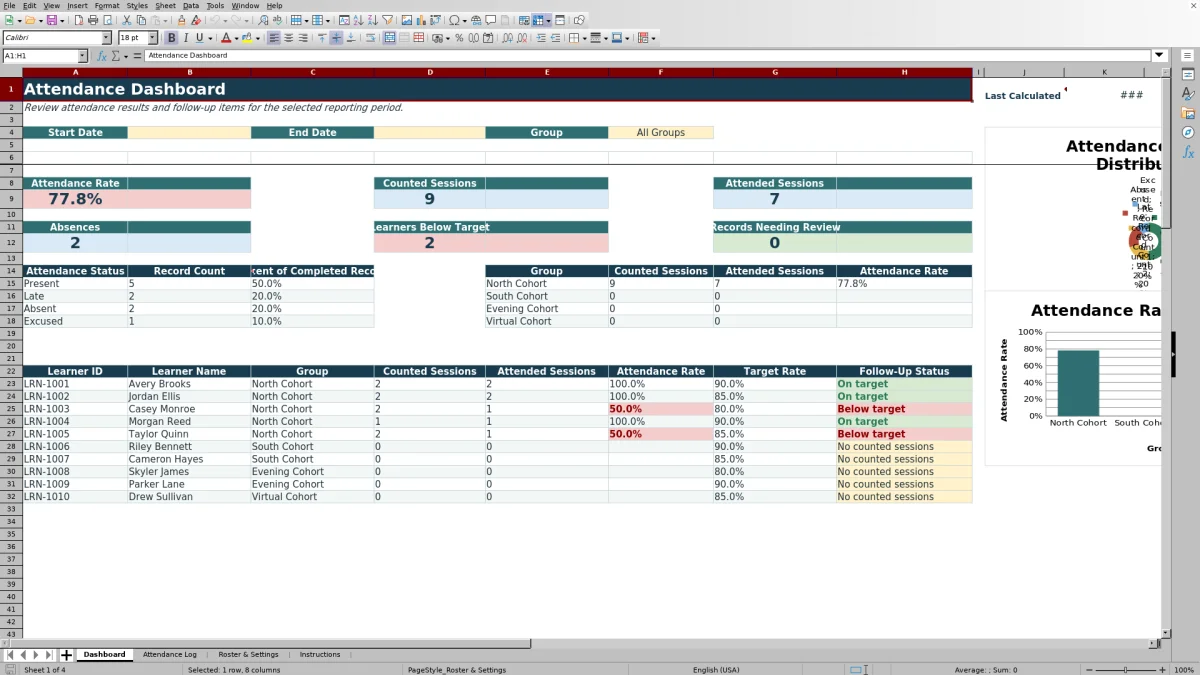Screen dimensions: 1200x675
Task: Cut selection with the scissors icon
Action: click(126, 20)
